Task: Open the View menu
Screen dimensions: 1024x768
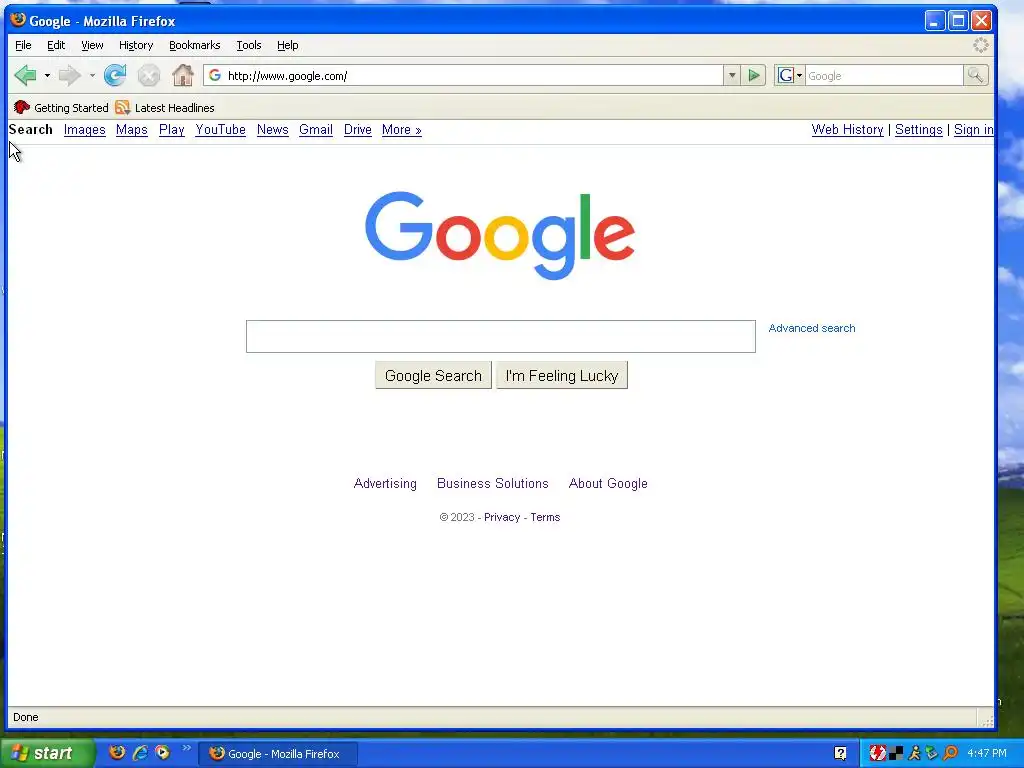Action: [x=92, y=45]
